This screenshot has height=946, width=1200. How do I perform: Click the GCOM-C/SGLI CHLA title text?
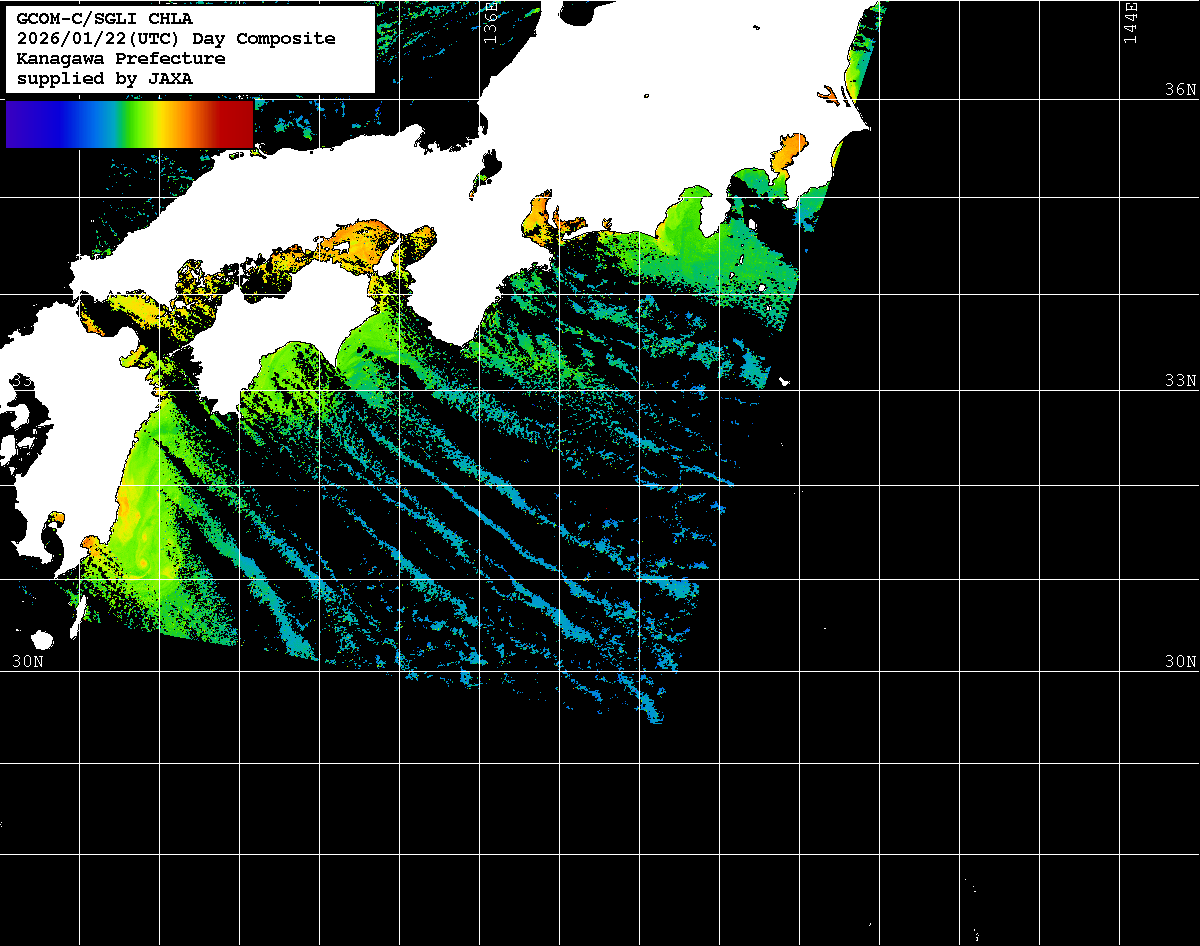click(105, 19)
